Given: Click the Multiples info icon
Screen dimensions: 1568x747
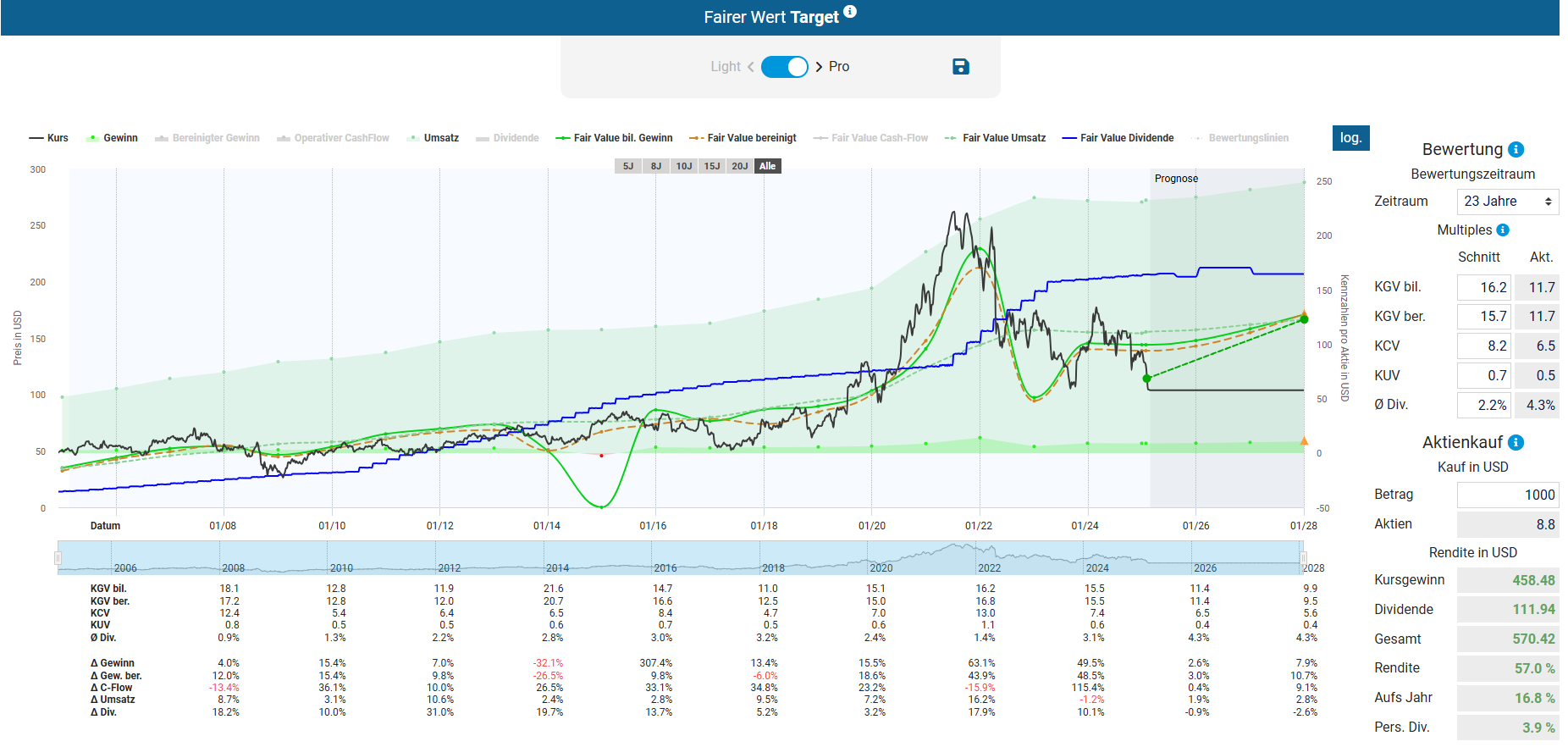Looking at the screenshot, I should coord(1503,230).
